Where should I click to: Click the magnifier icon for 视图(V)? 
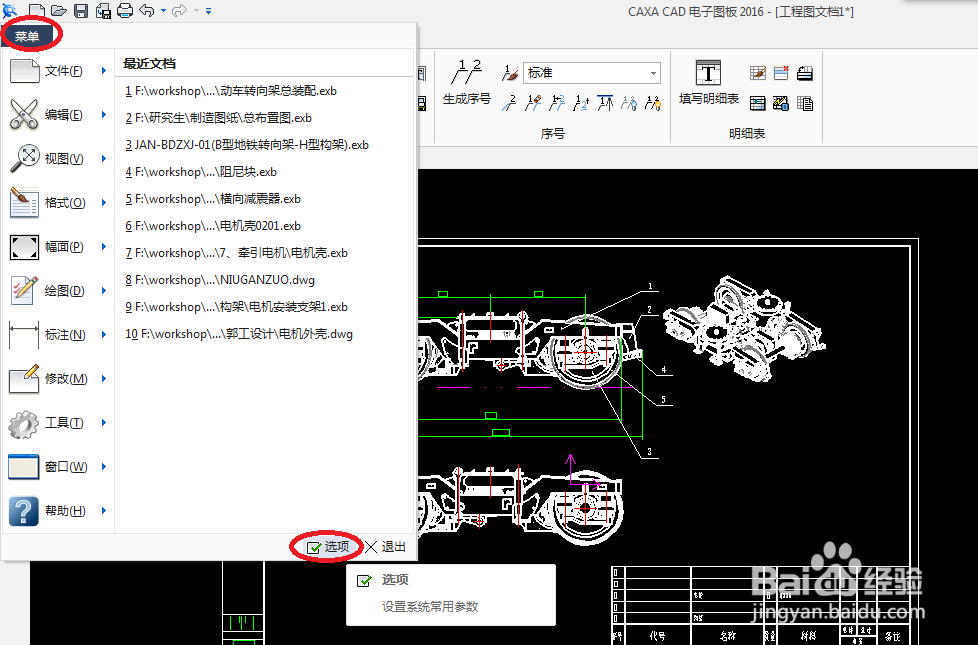24,158
